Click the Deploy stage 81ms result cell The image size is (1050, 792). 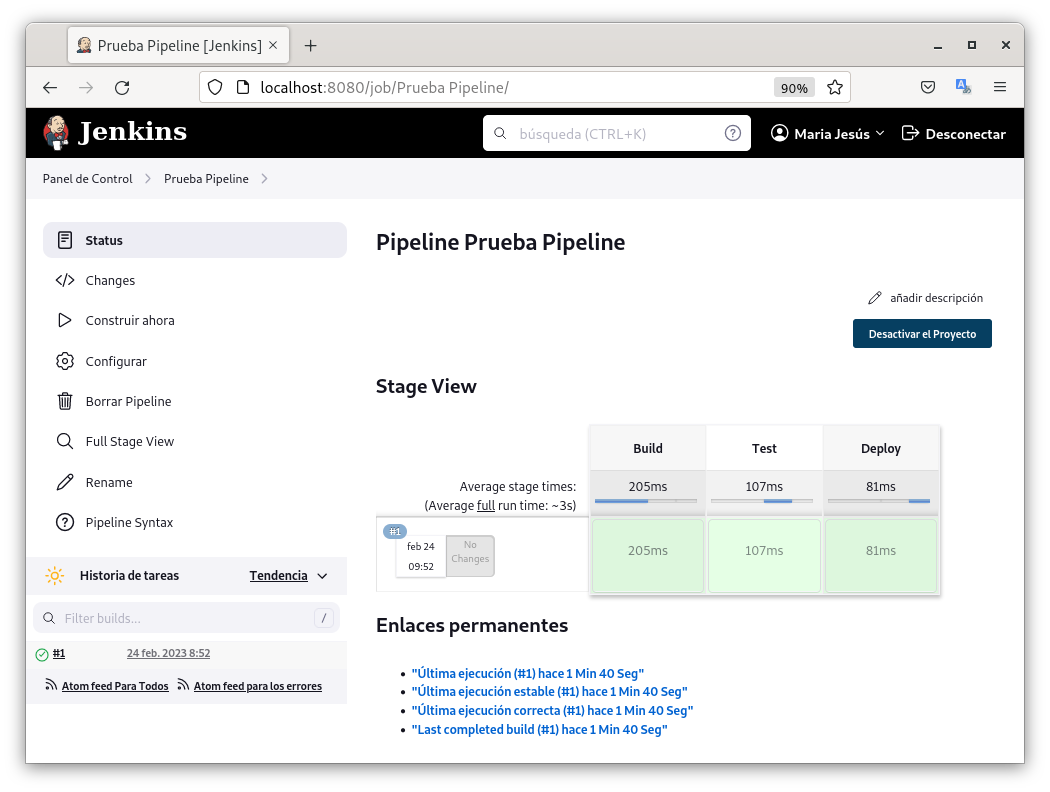(x=880, y=551)
